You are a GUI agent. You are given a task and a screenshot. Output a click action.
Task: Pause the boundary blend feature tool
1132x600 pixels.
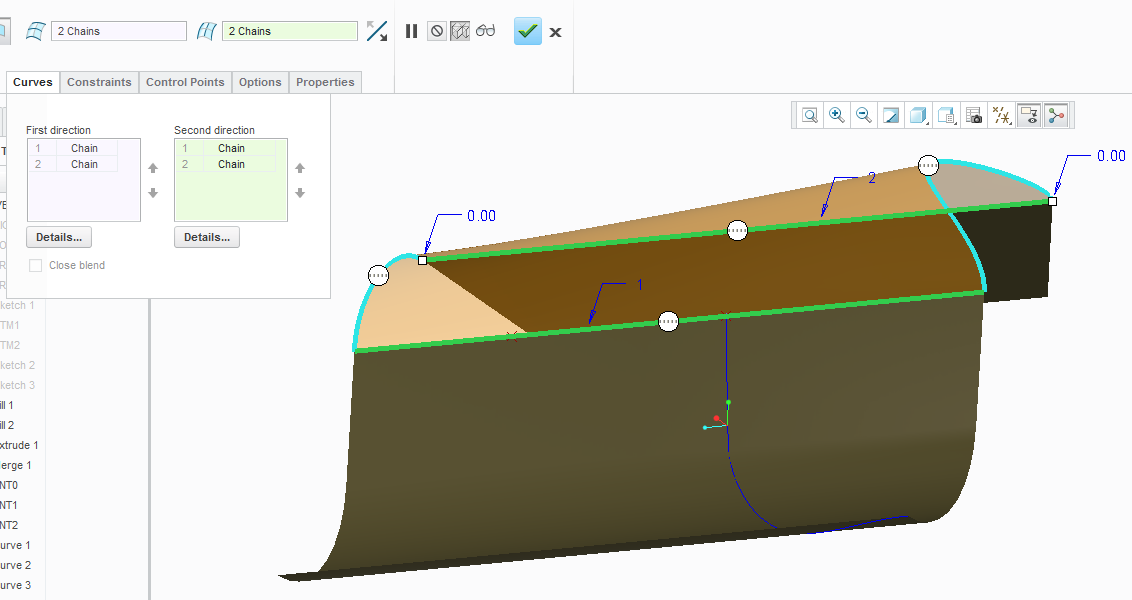click(x=412, y=31)
